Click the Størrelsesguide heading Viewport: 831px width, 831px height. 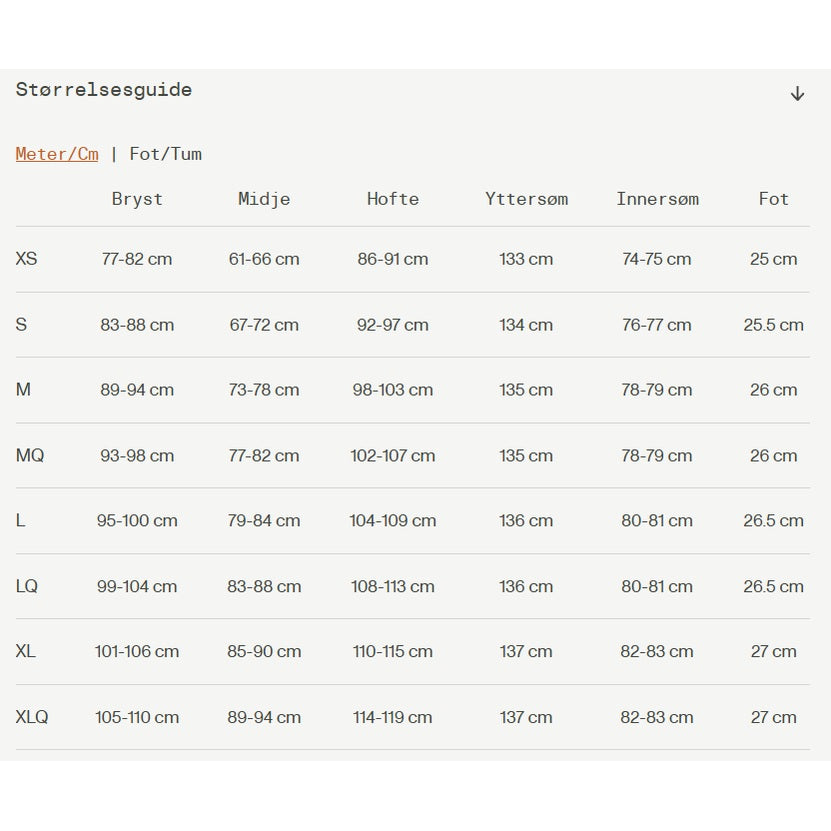[x=104, y=90]
